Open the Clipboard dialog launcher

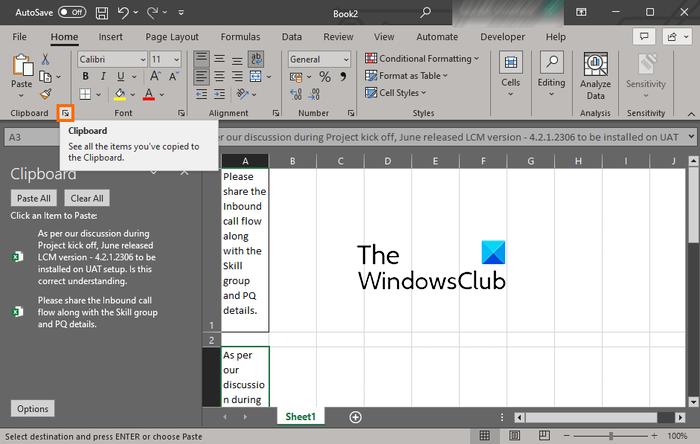point(66,113)
